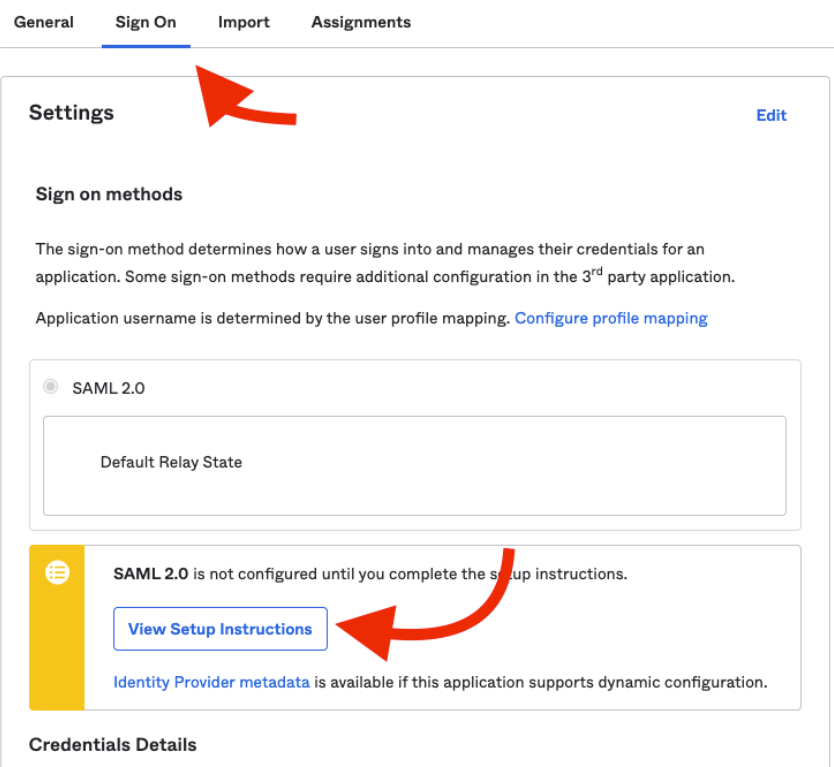Click the Settings panel heading
The width and height of the screenshot is (834, 767).
(72, 113)
